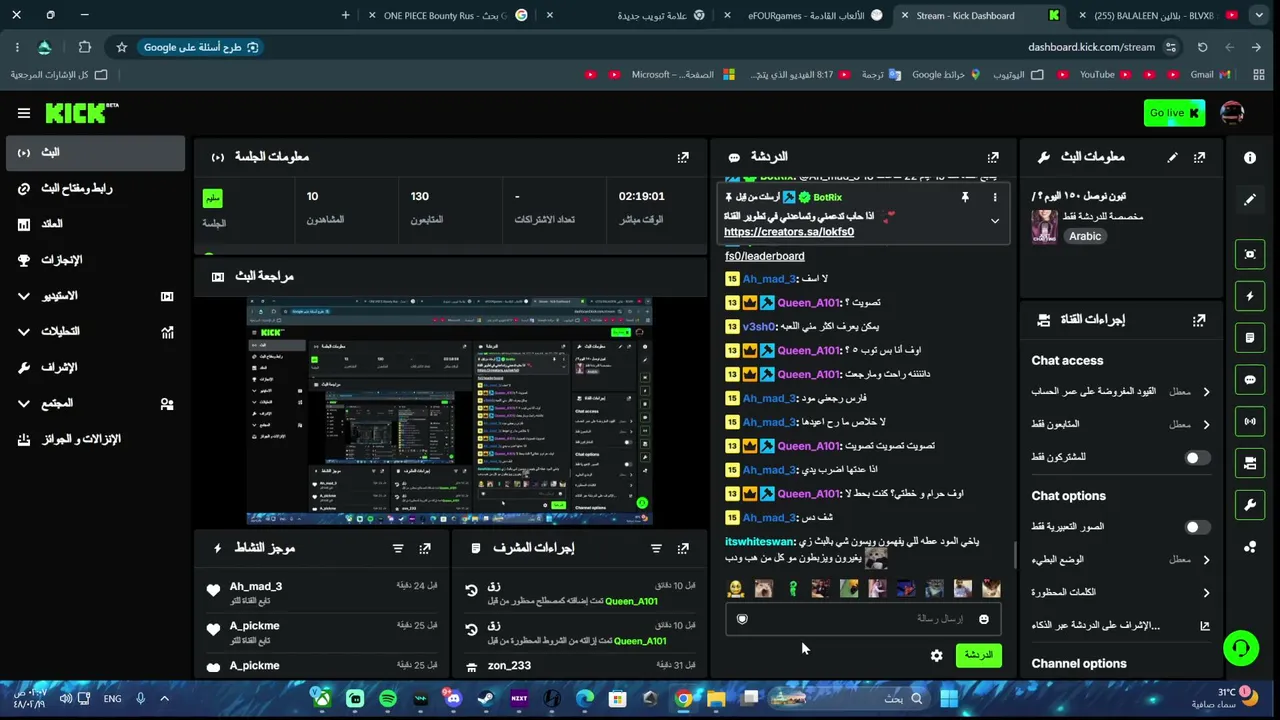
Task: Open the green headset support button
Action: click(x=1241, y=648)
